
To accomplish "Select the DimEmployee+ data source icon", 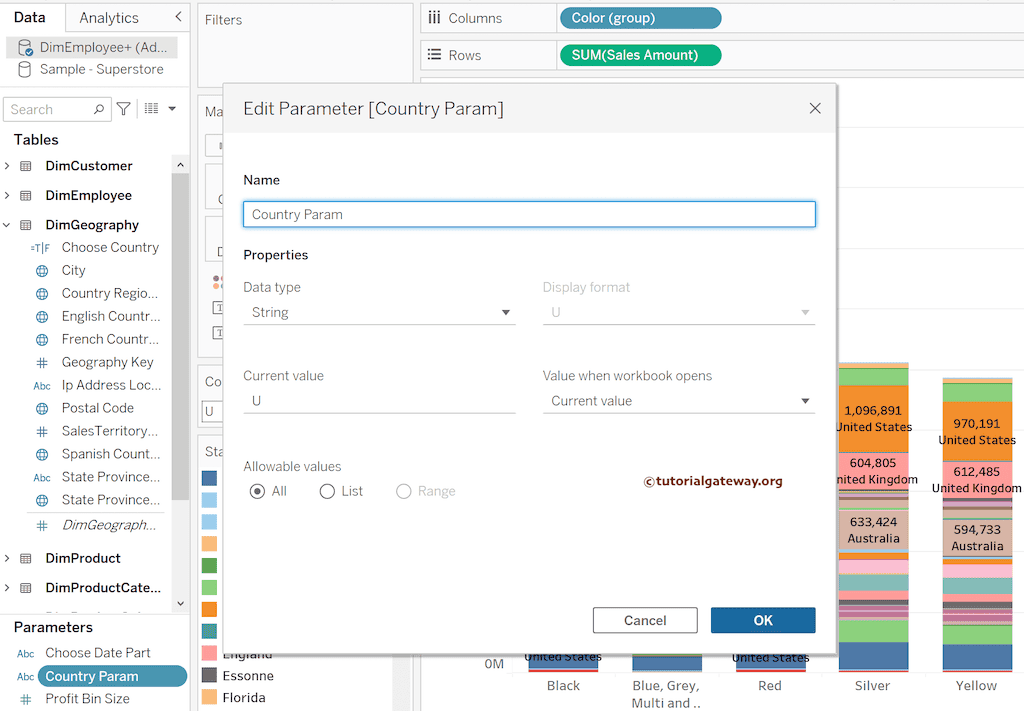I will (25, 47).
